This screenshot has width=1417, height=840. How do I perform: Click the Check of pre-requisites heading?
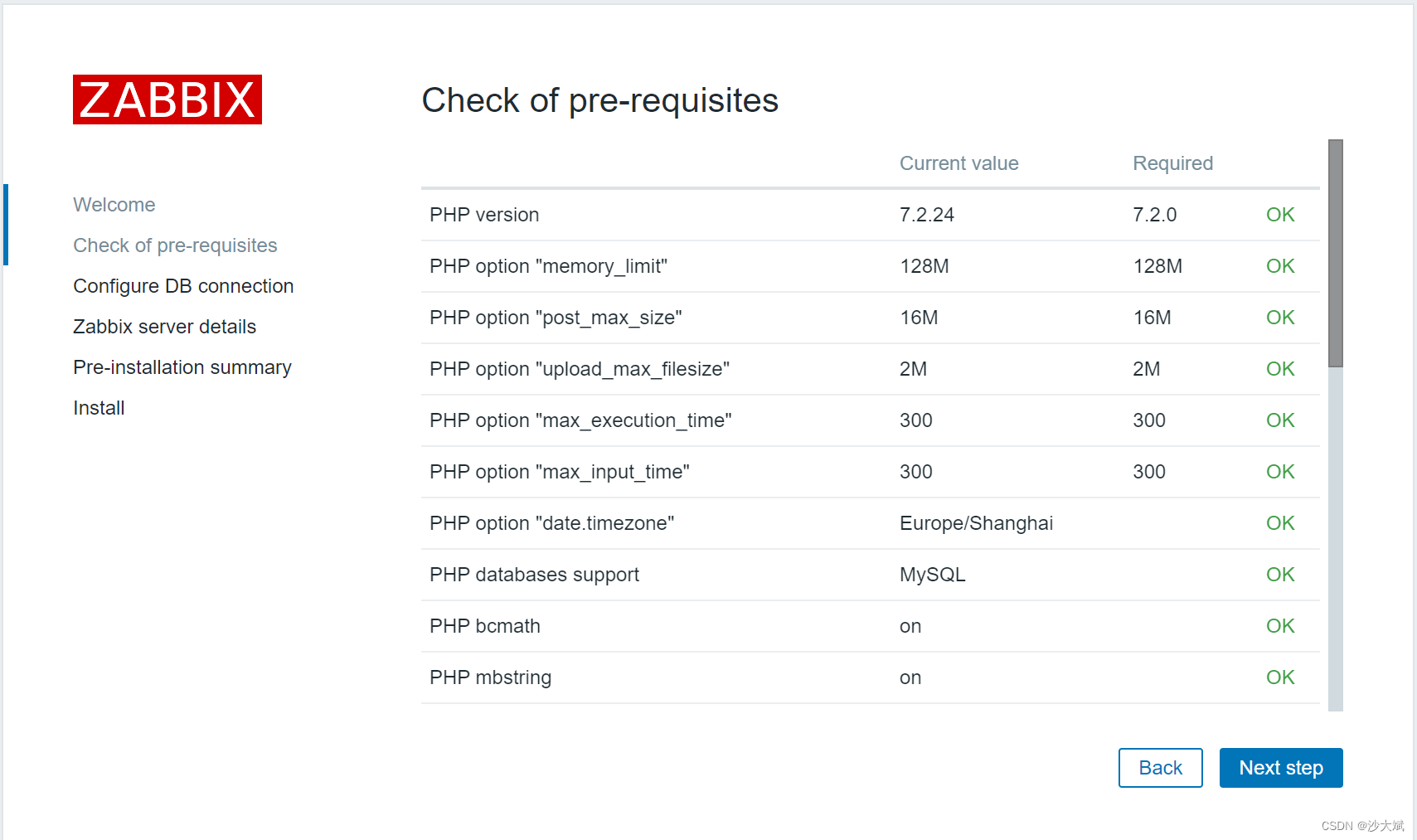[x=599, y=100]
